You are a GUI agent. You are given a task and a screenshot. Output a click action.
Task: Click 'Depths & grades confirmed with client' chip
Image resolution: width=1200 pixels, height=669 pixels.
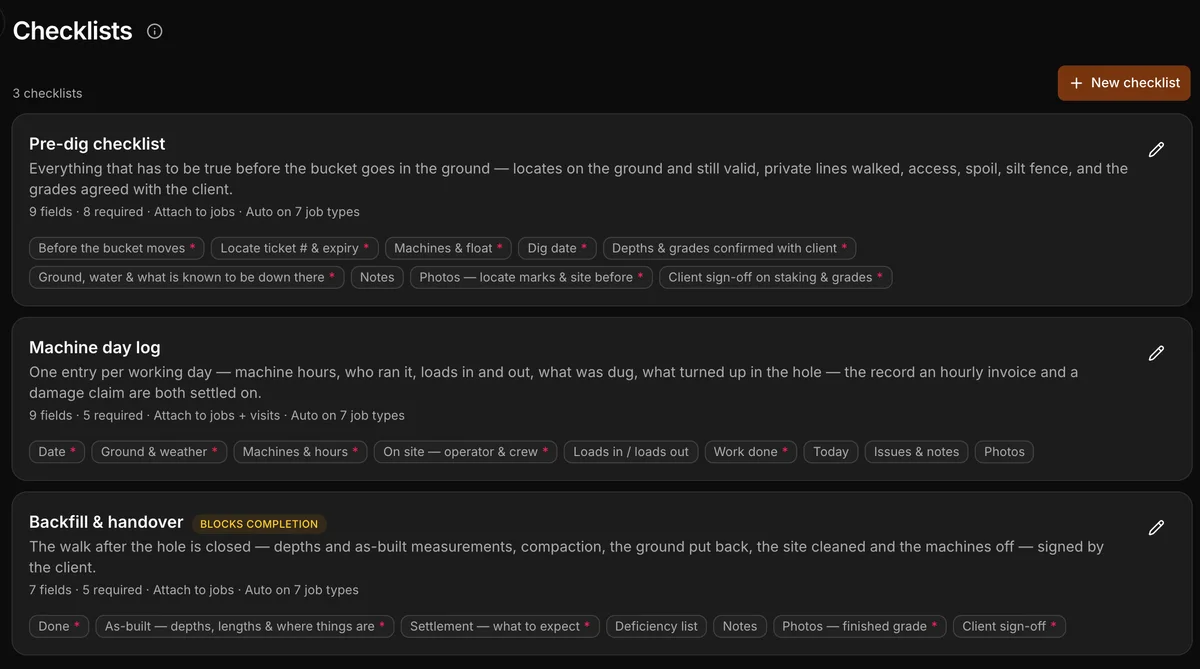click(x=729, y=248)
